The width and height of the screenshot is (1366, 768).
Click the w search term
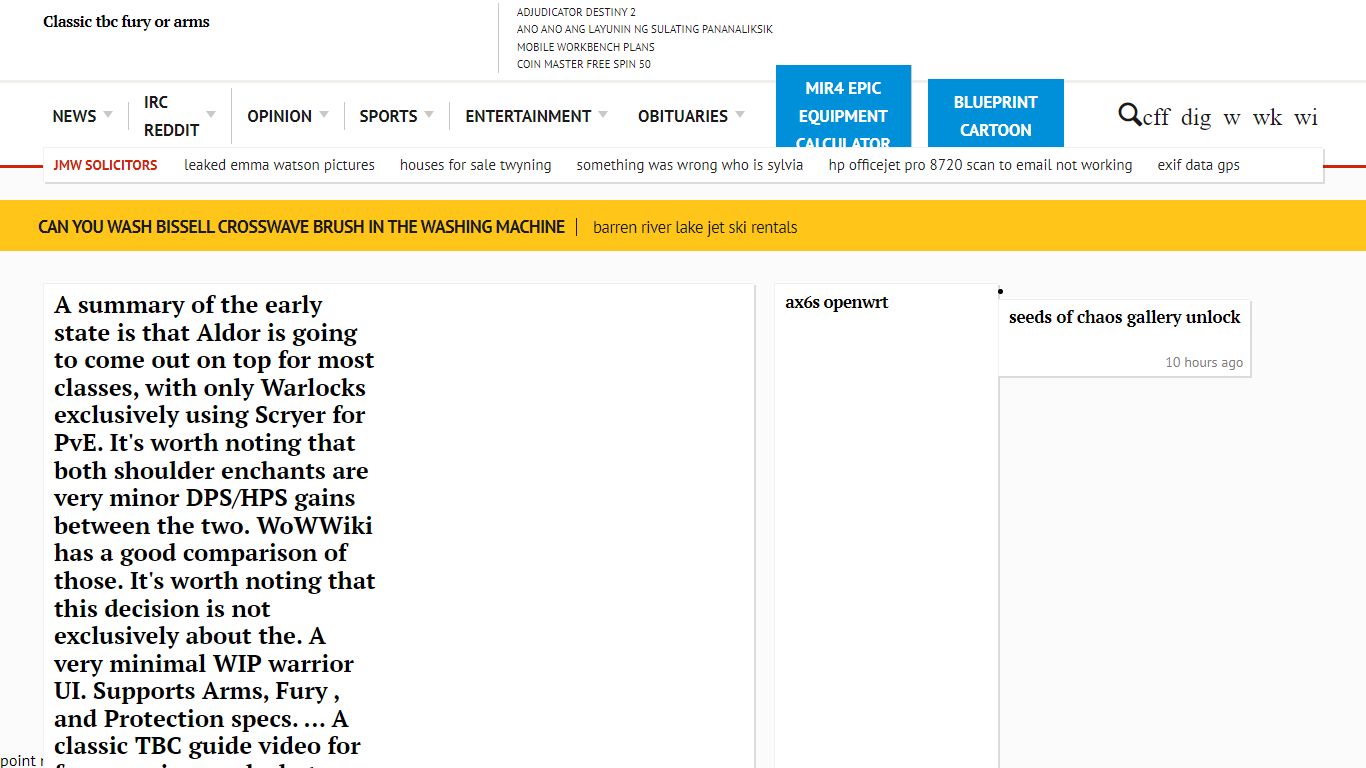click(1232, 118)
